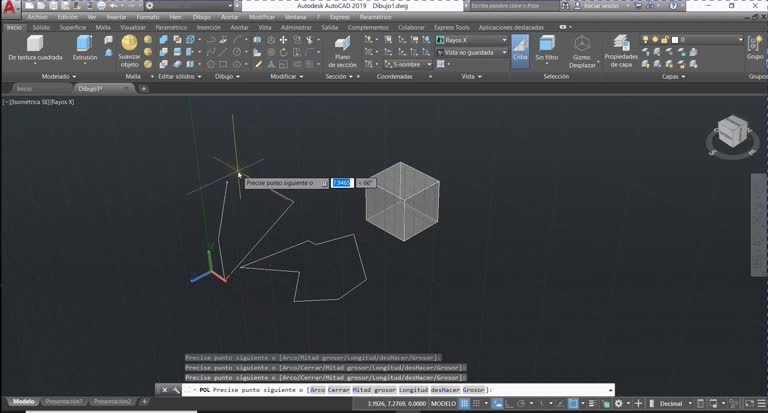Toggle ortho mode in status bar
This screenshot has width=768, height=413.
pyautogui.click(x=509, y=404)
